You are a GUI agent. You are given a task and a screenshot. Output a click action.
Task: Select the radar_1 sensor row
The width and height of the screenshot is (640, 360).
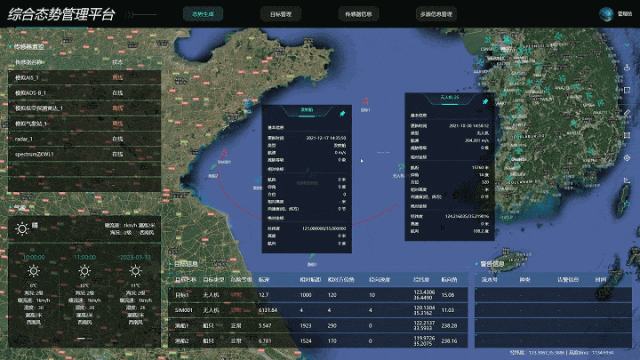click(x=84, y=139)
